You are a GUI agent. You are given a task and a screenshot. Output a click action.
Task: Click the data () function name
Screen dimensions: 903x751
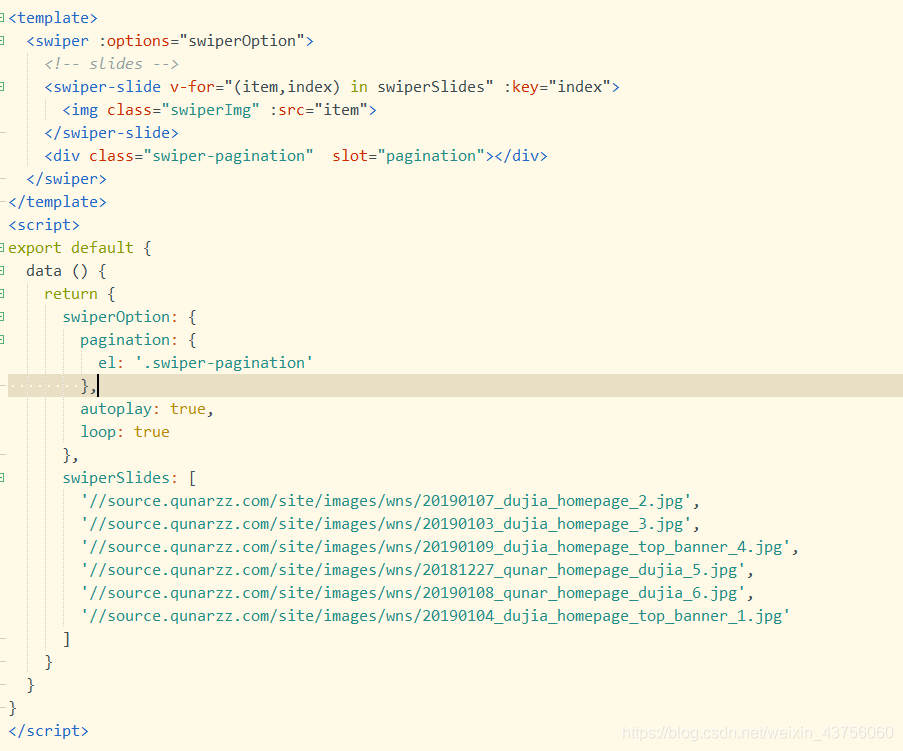(44, 271)
